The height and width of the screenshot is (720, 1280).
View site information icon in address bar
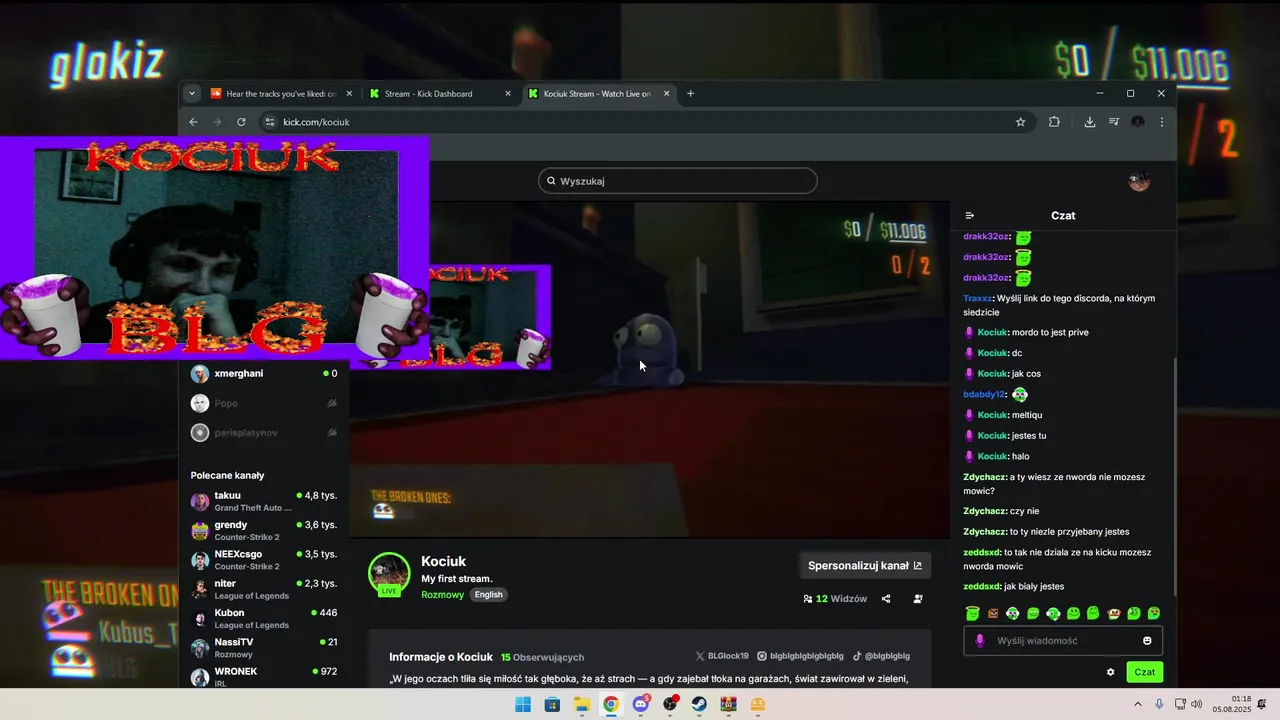click(269, 122)
